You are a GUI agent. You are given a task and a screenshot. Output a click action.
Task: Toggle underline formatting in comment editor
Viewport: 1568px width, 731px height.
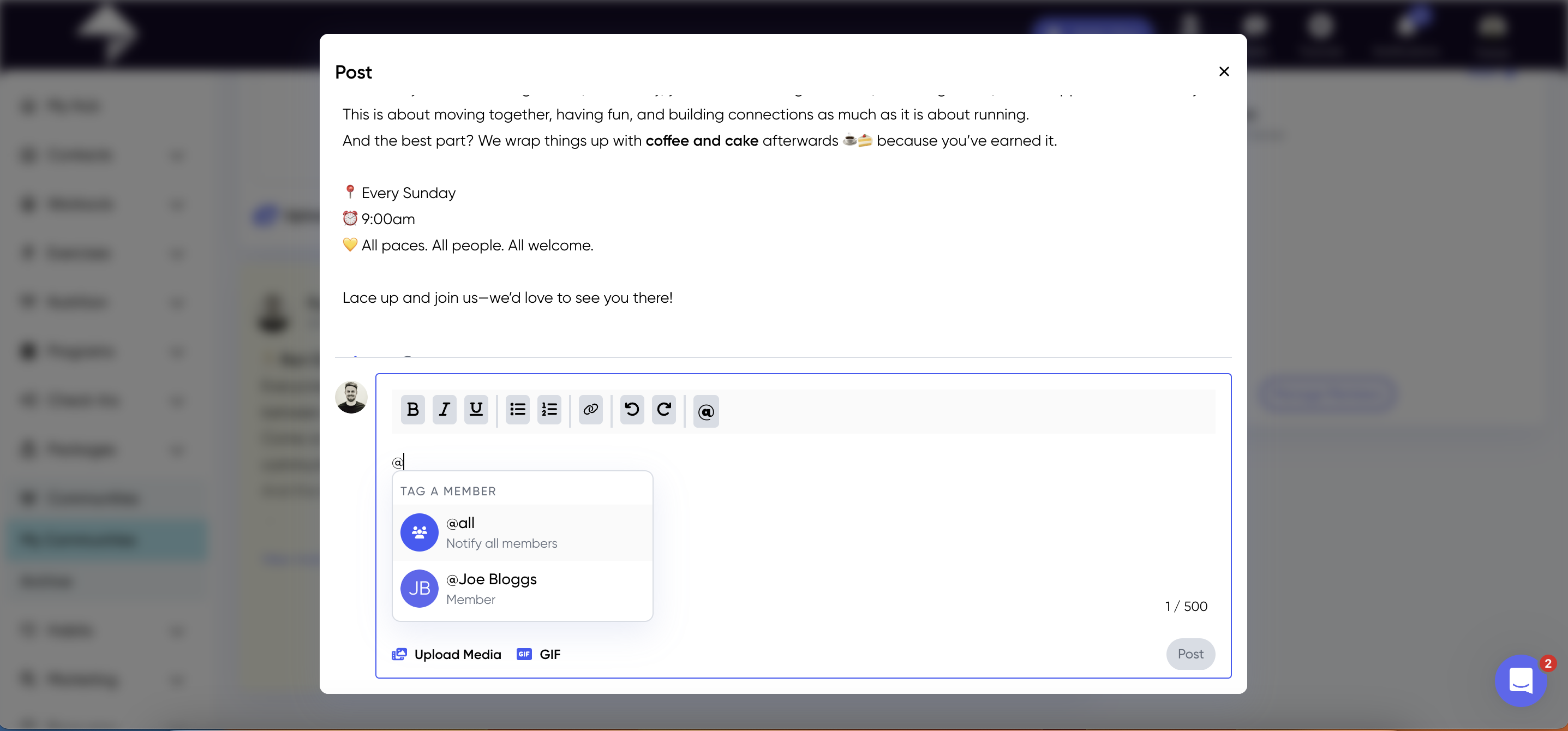pyautogui.click(x=476, y=410)
